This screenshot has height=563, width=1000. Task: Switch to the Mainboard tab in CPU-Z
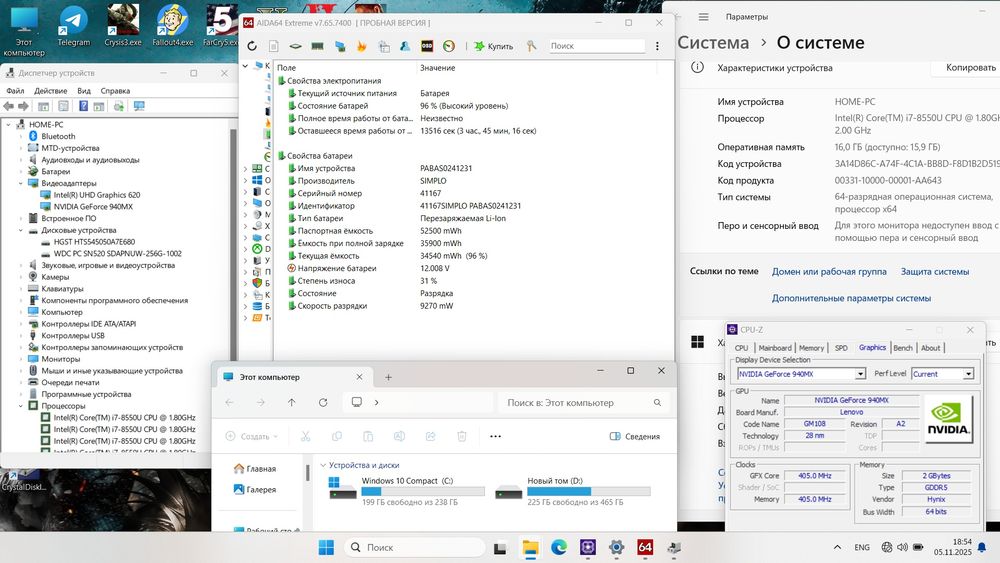point(775,347)
